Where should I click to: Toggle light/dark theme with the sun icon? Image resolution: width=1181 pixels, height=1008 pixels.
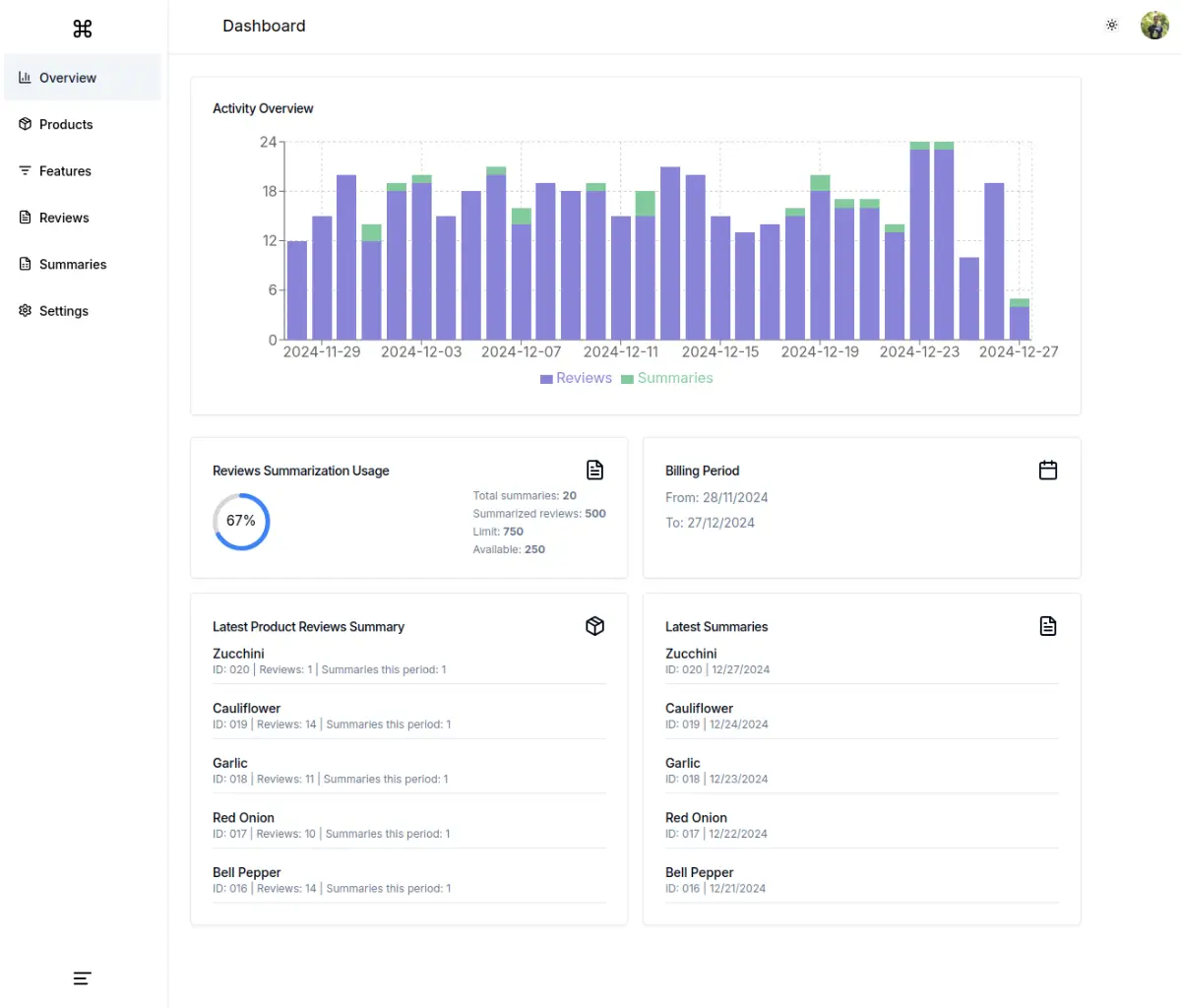[x=1111, y=25]
